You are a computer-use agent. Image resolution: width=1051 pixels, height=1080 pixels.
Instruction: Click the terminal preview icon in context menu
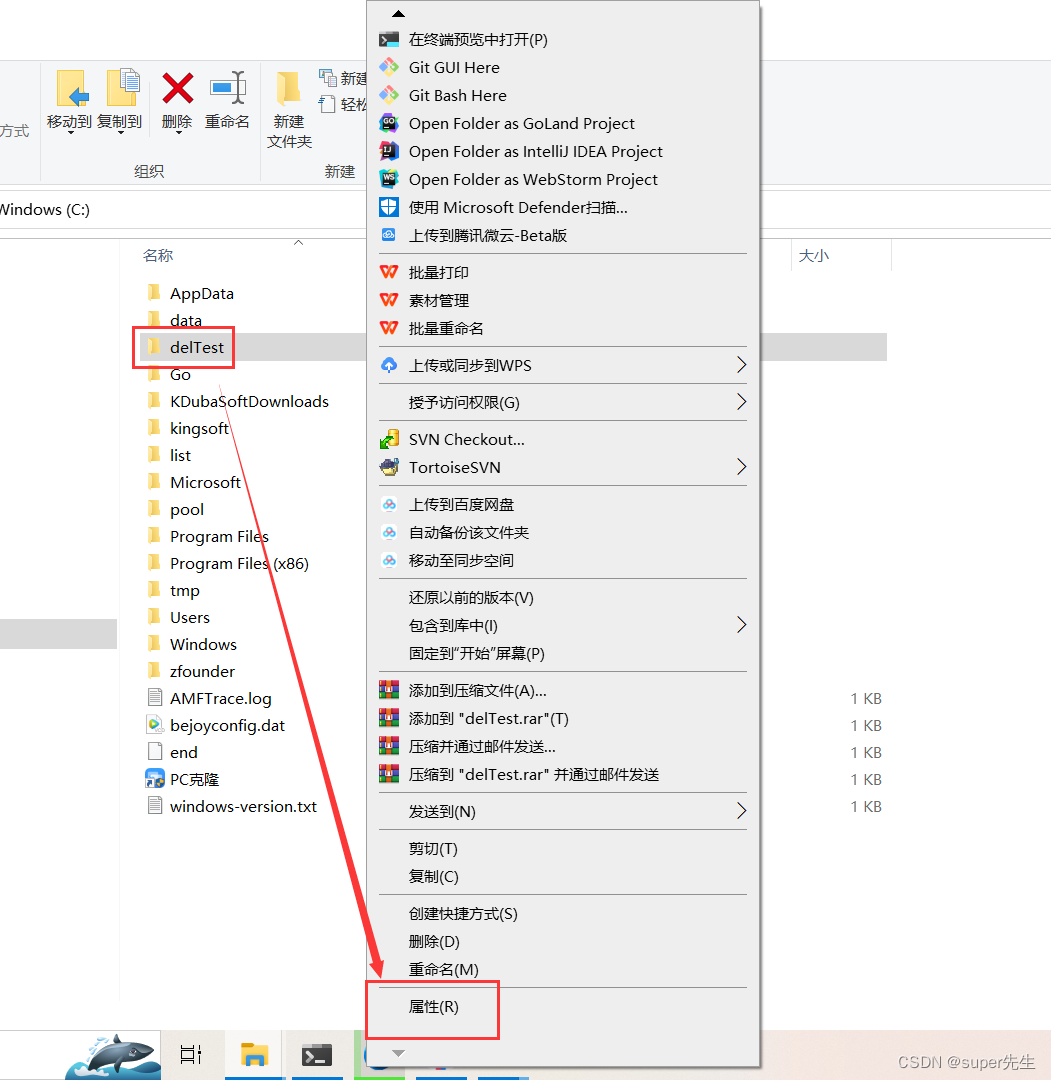389,40
